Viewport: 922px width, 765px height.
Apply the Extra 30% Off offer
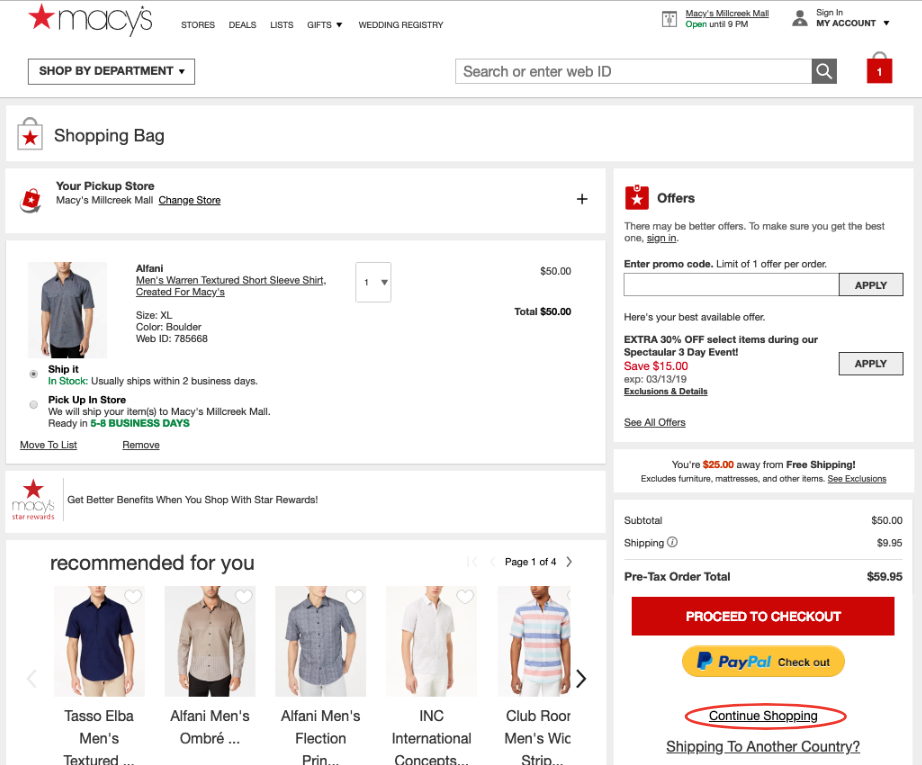click(x=870, y=363)
